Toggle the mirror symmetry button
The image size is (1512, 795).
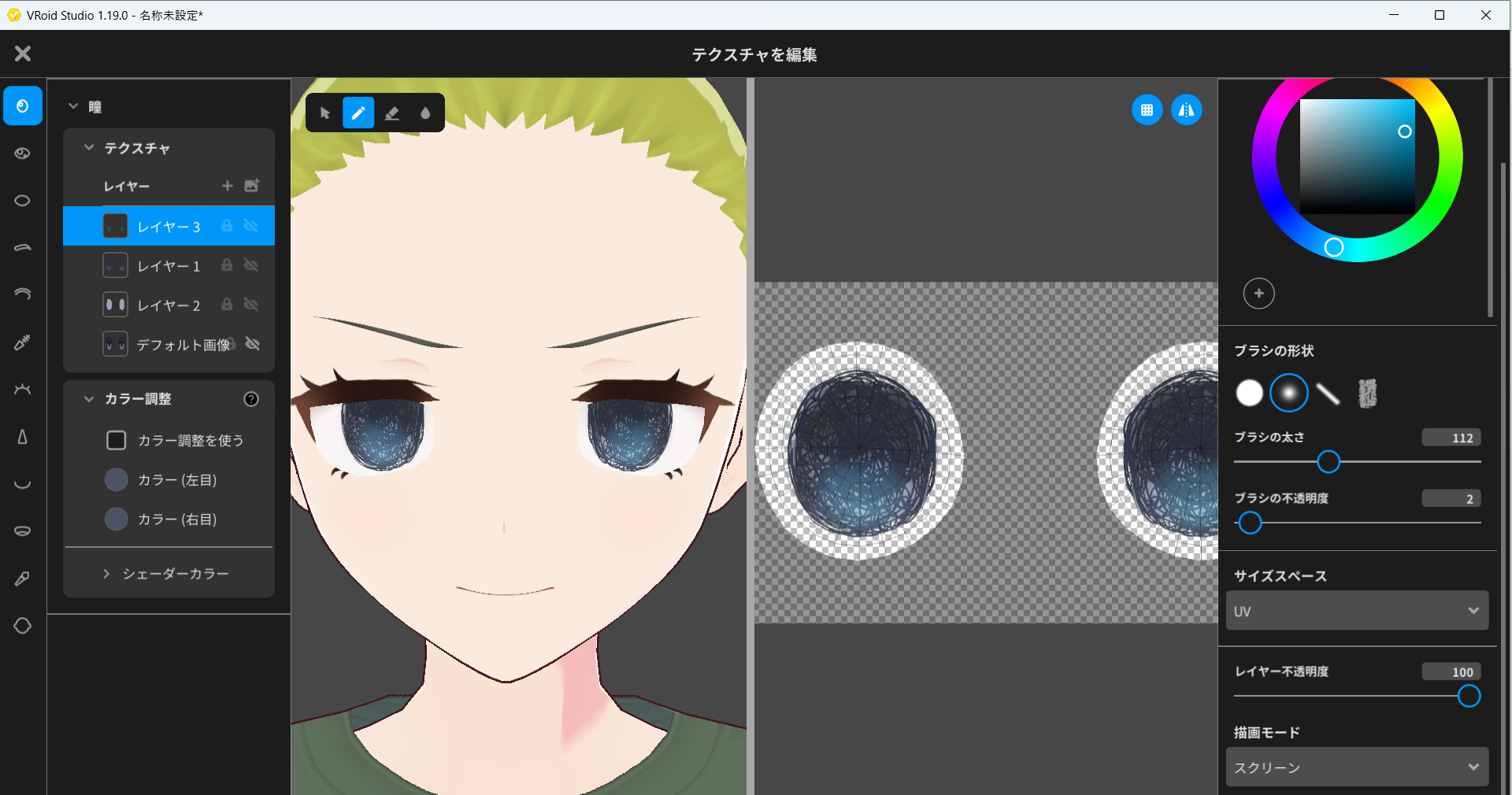point(1186,110)
